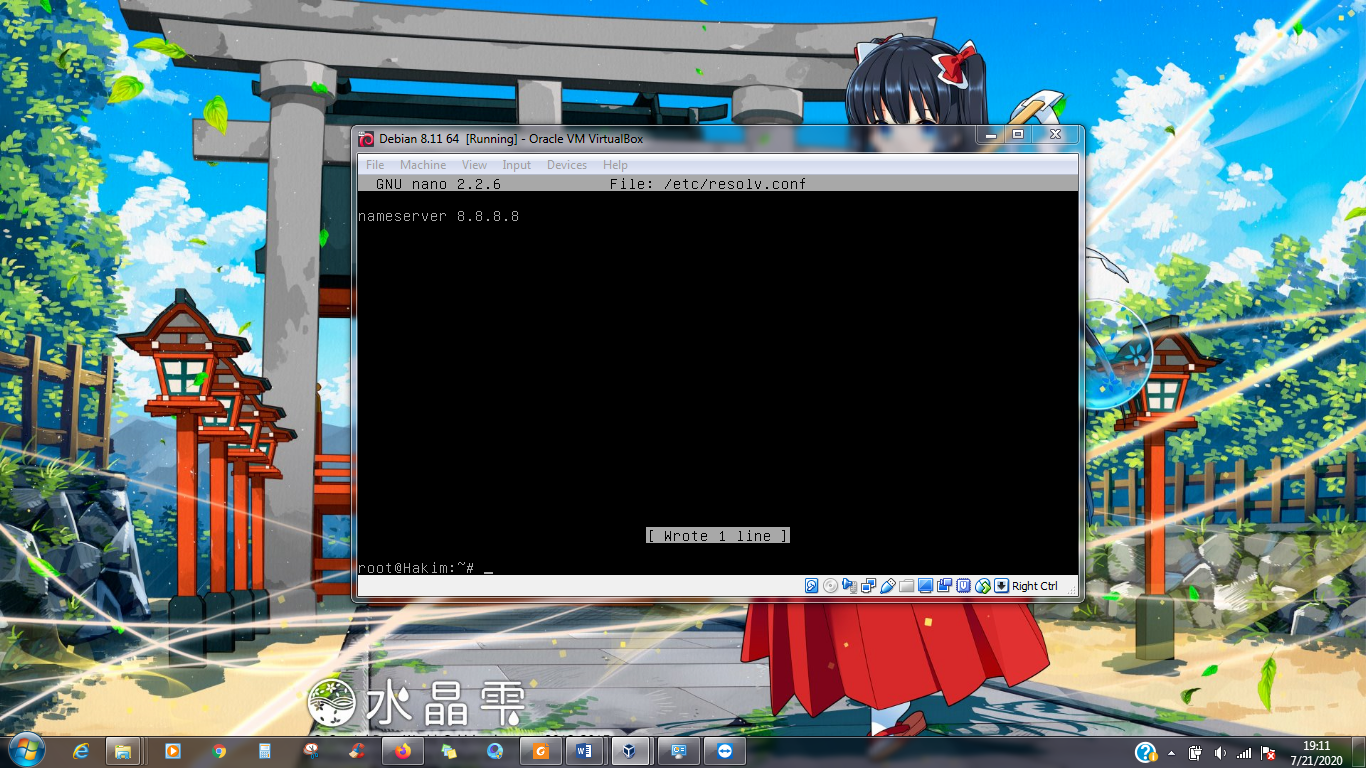Open Action Center flag icon

[1268, 752]
